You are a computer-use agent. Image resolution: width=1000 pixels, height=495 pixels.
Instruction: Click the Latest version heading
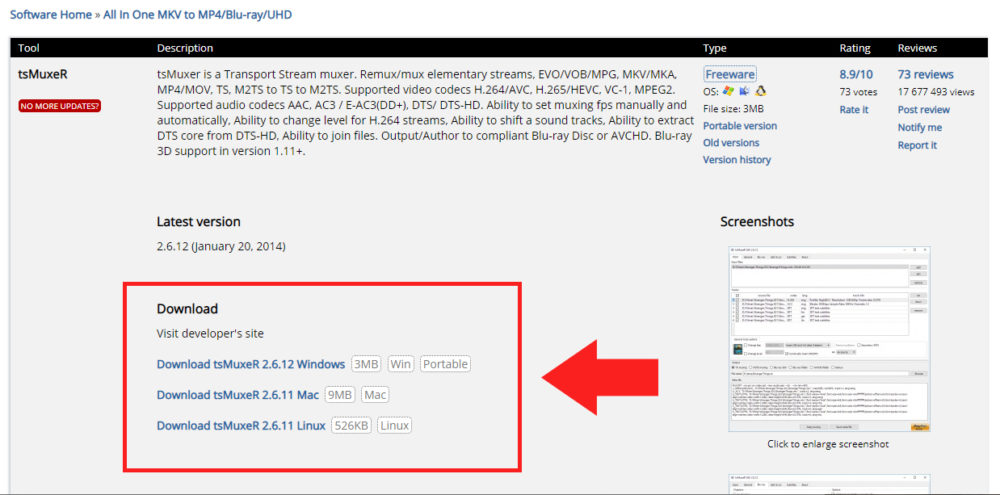[198, 222]
